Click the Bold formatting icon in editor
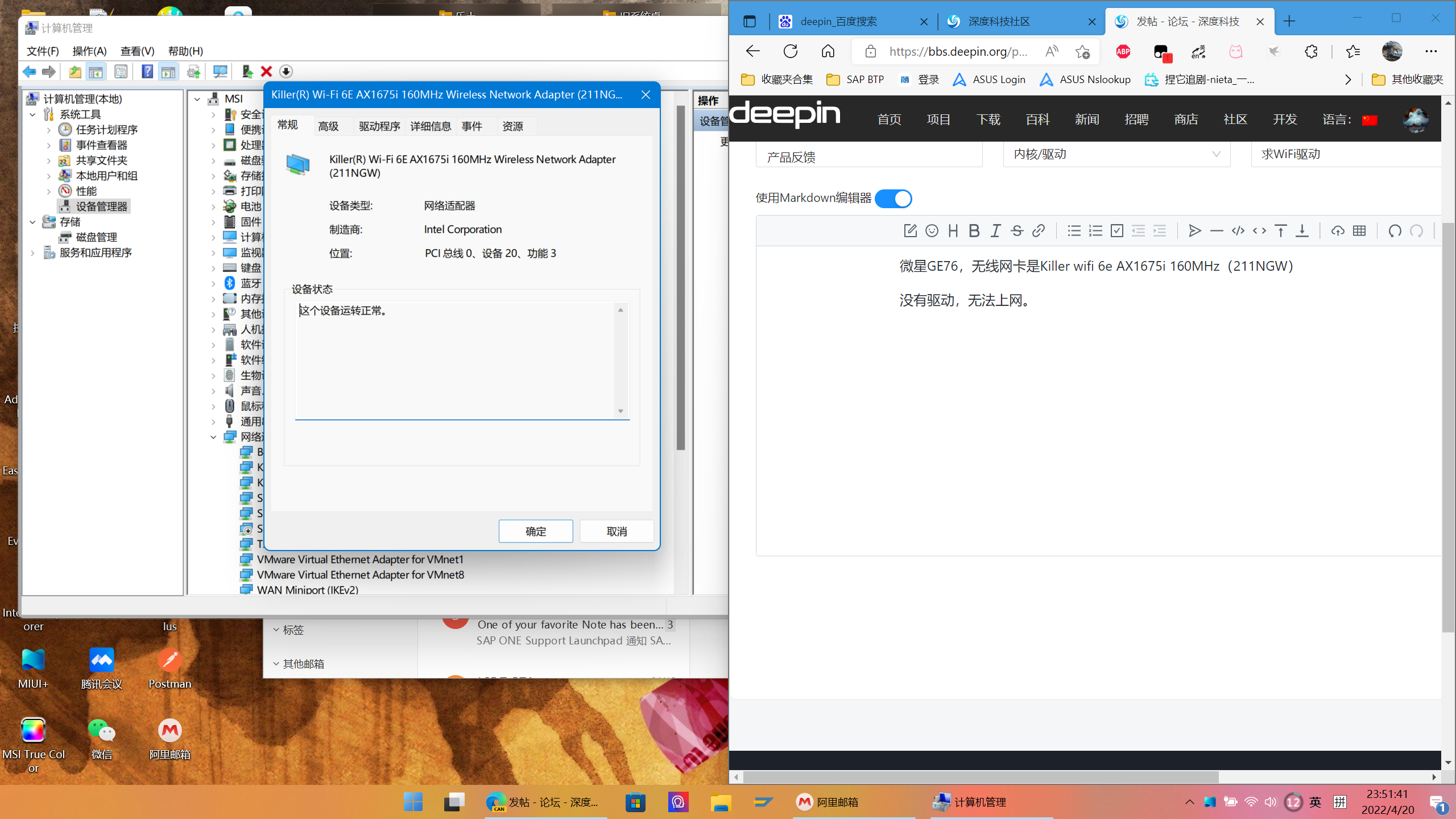Viewport: 1456px width, 819px height. point(974,231)
